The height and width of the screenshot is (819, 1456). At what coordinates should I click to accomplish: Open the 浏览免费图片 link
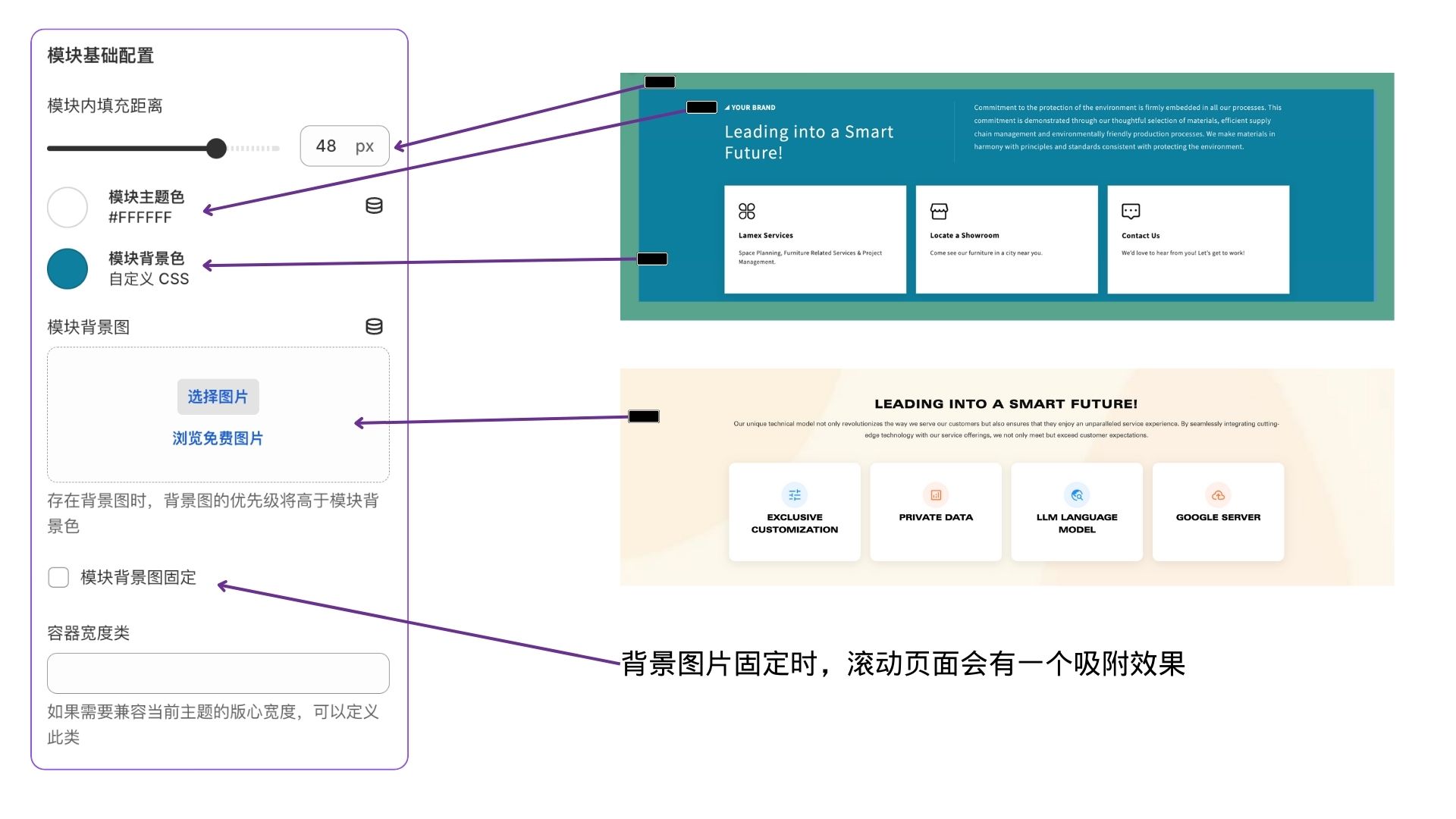[x=218, y=438]
